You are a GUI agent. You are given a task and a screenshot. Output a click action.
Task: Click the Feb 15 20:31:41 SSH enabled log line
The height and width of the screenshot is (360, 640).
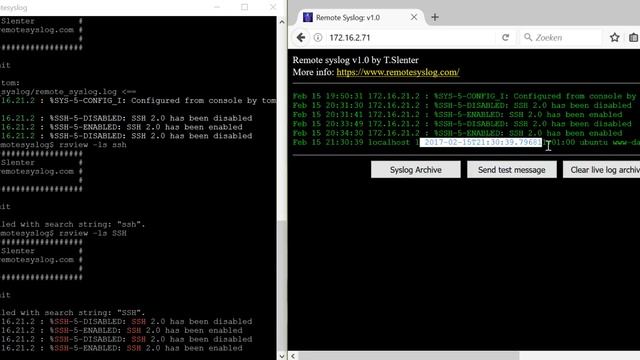pyautogui.click(x=458, y=115)
